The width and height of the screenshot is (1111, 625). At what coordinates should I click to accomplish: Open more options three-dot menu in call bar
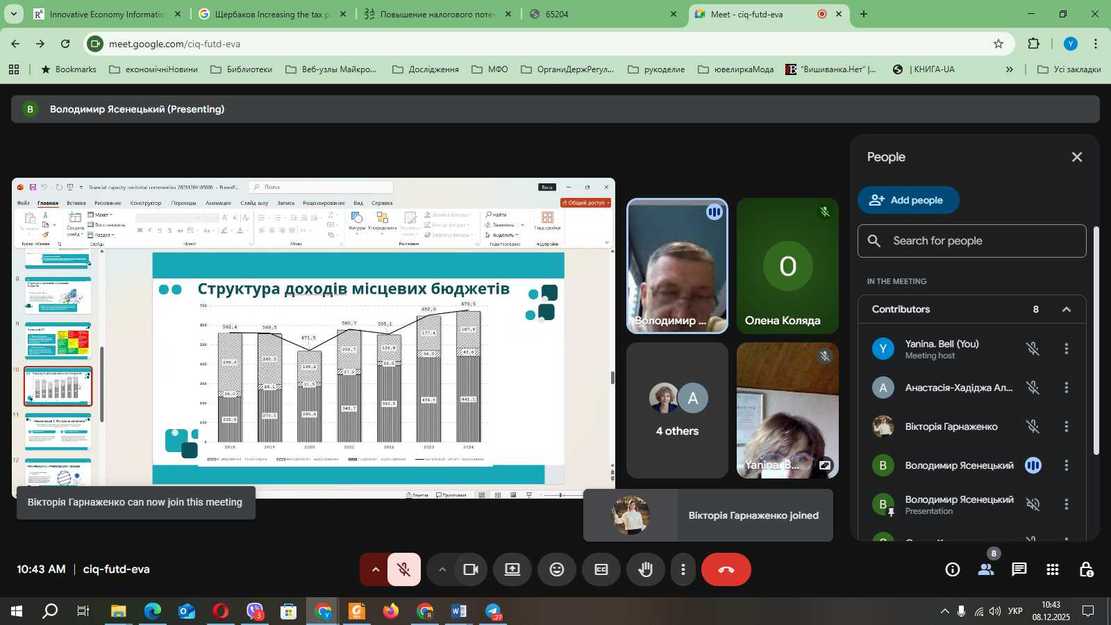pyautogui.click(x=683, y=570)
